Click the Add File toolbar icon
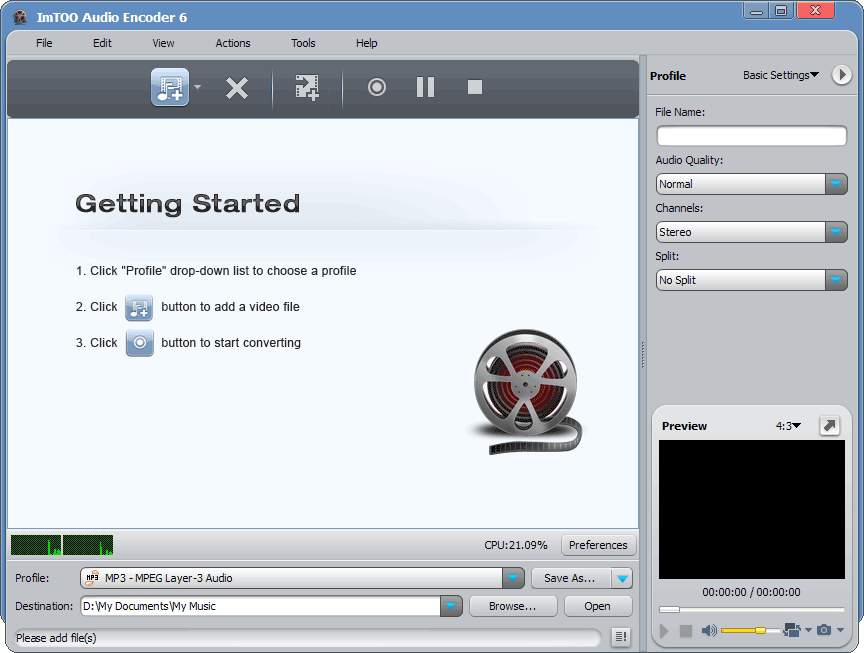 pos(168,87)
